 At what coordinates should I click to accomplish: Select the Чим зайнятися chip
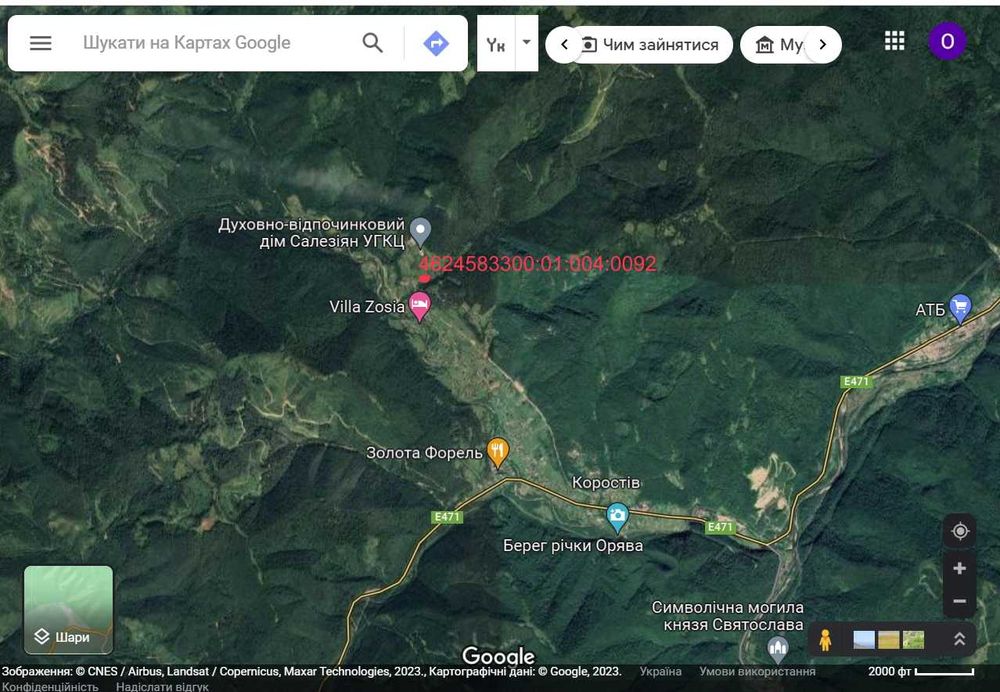coord(651,45)
